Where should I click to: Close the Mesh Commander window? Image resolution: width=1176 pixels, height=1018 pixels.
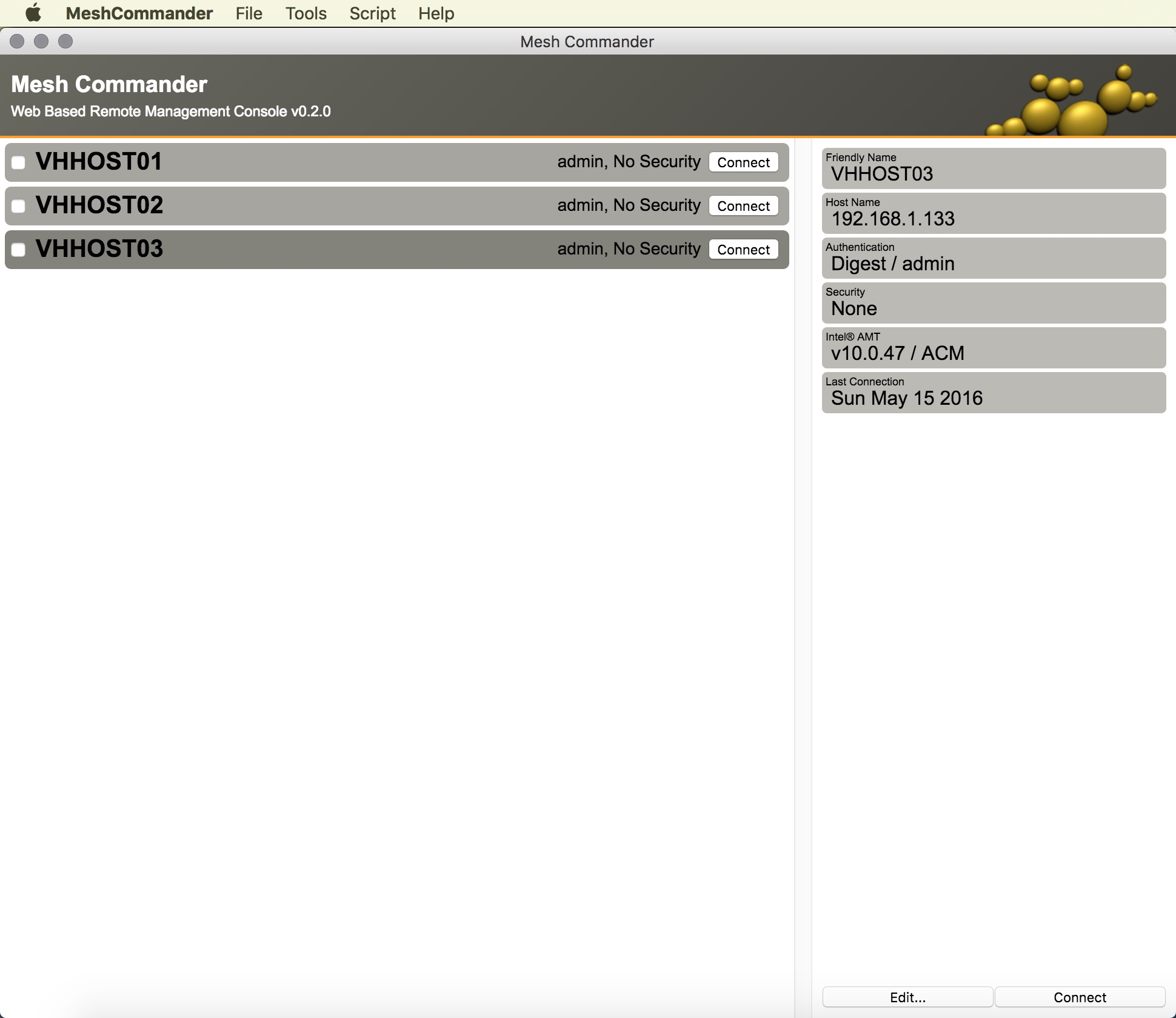(x=18, y=41)
